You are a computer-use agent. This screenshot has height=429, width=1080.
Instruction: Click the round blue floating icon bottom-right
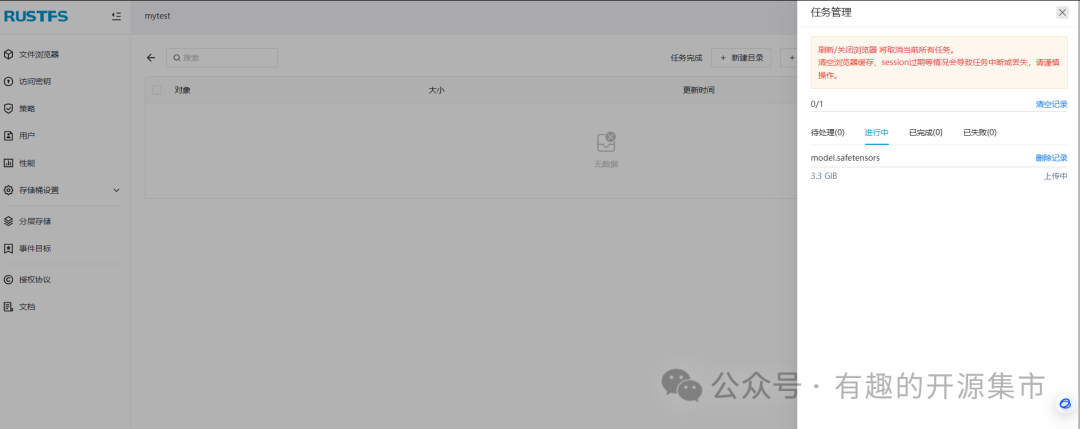coord(1065,404)
